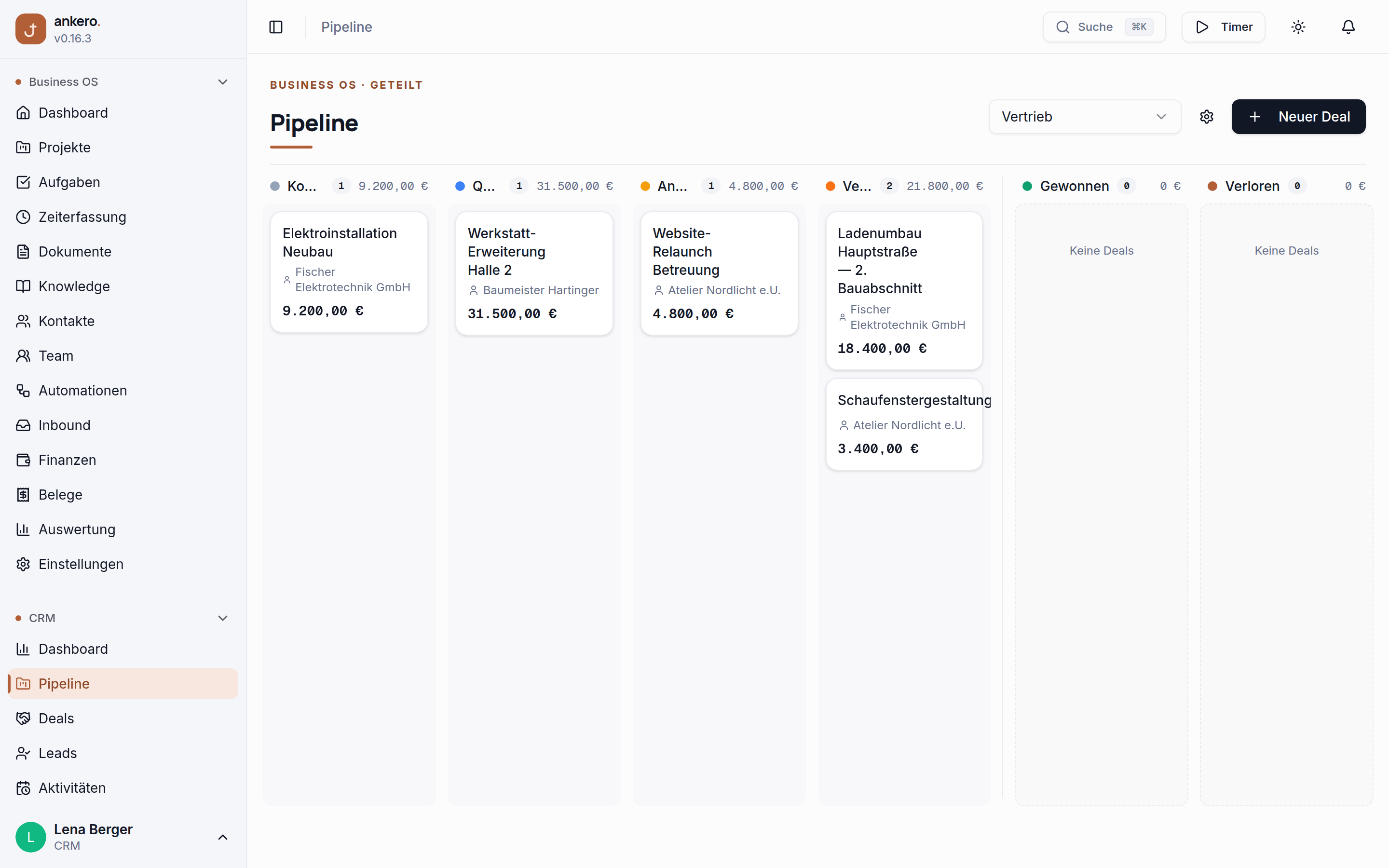The width and height of the screenshot is (1389, 868).
Task: Click the Belege receipt icon
Action: pyautogui.click(x=23, y=495)
